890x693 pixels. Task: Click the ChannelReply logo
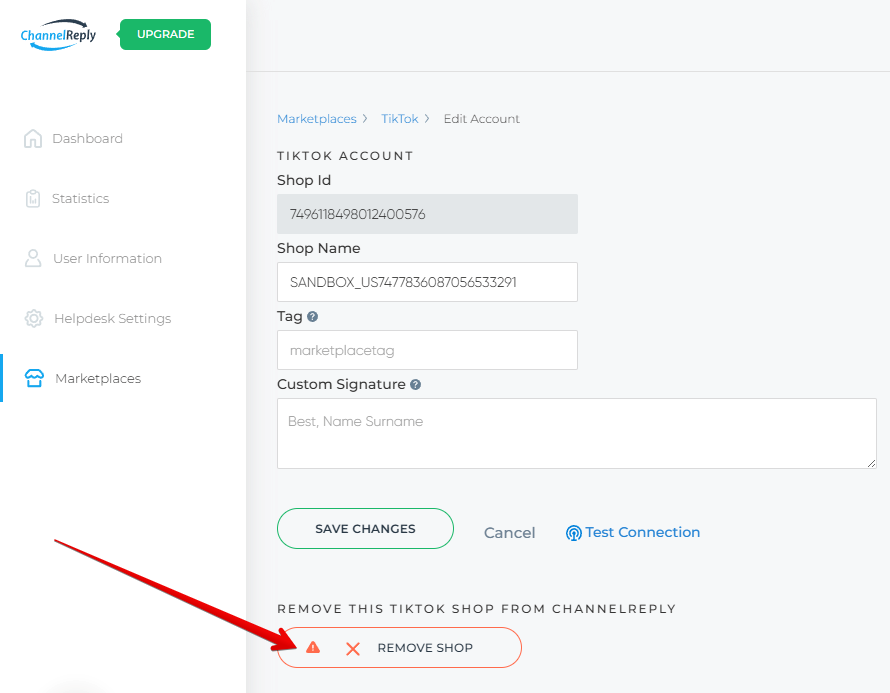(58, 35)
